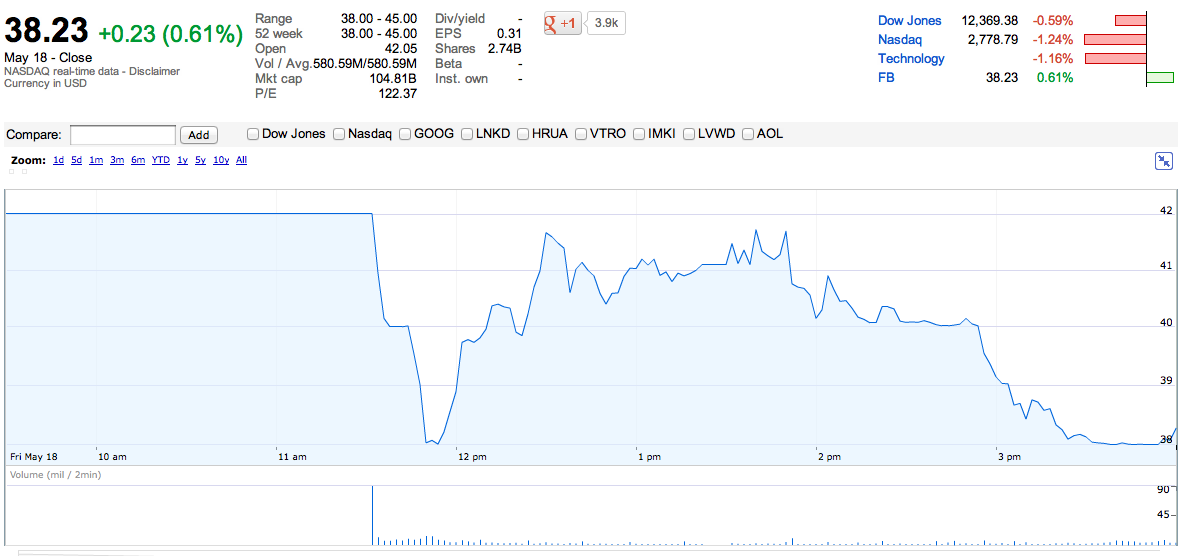Select the VTRO comparison checkbox
1192x556 pixels.
(581, 134)
